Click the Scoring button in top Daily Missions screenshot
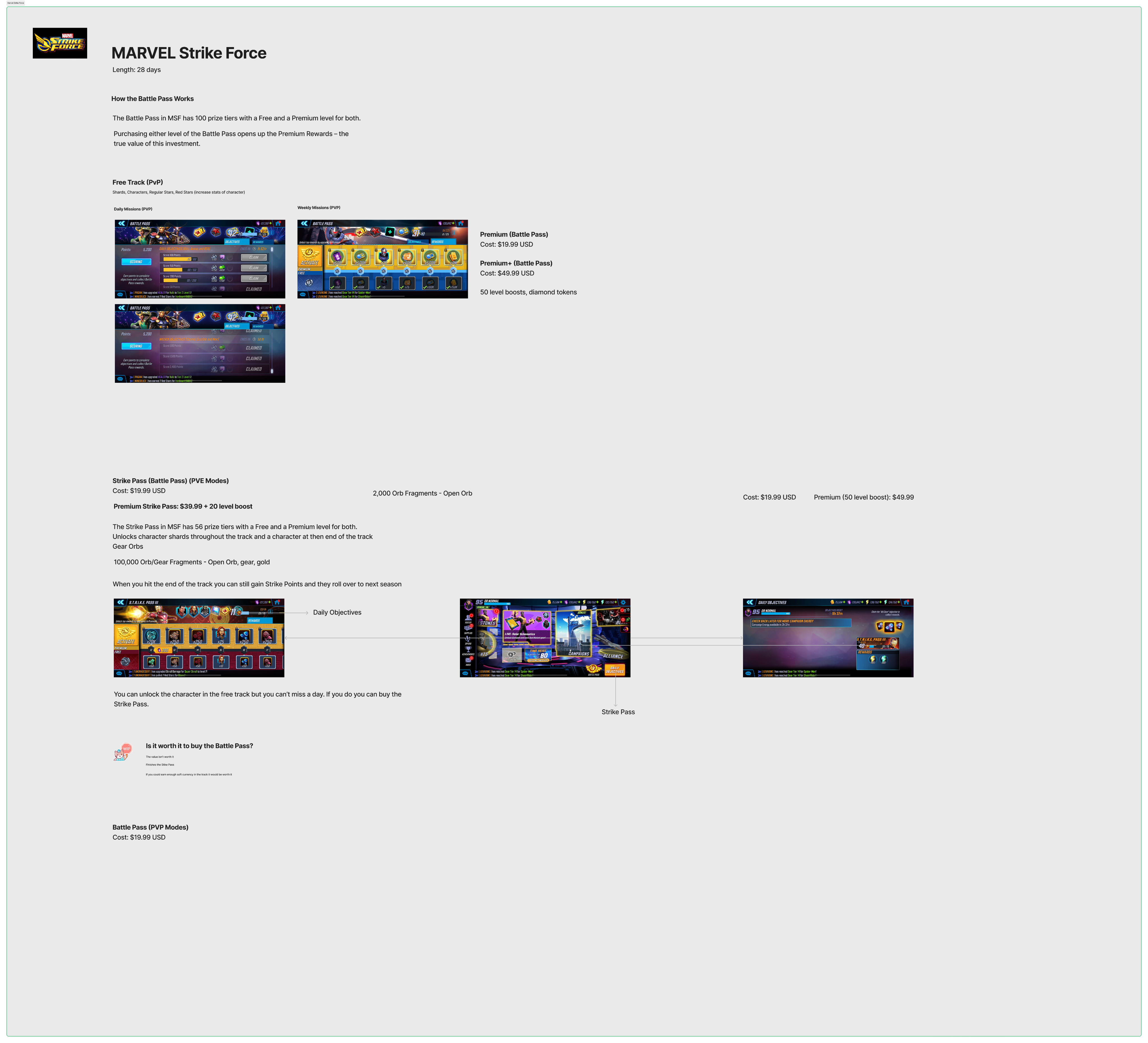1148x1043 pixels. click(136, 262)
